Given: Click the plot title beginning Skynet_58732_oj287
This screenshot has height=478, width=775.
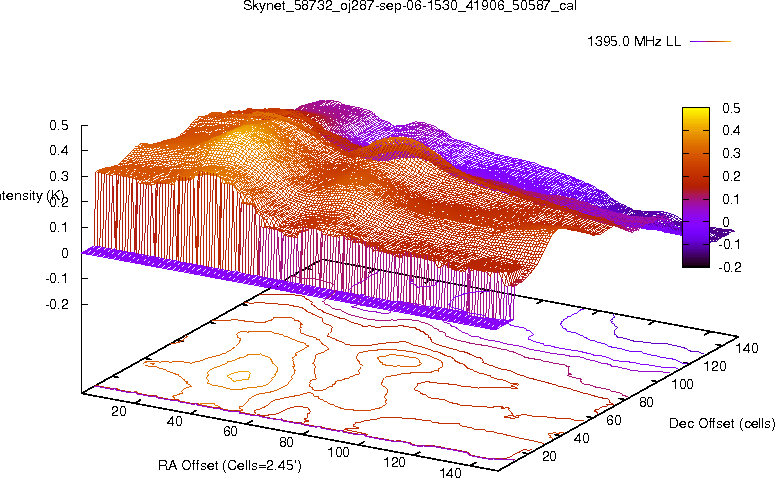Looking at the screenshot, I should (x=410, y=6).
